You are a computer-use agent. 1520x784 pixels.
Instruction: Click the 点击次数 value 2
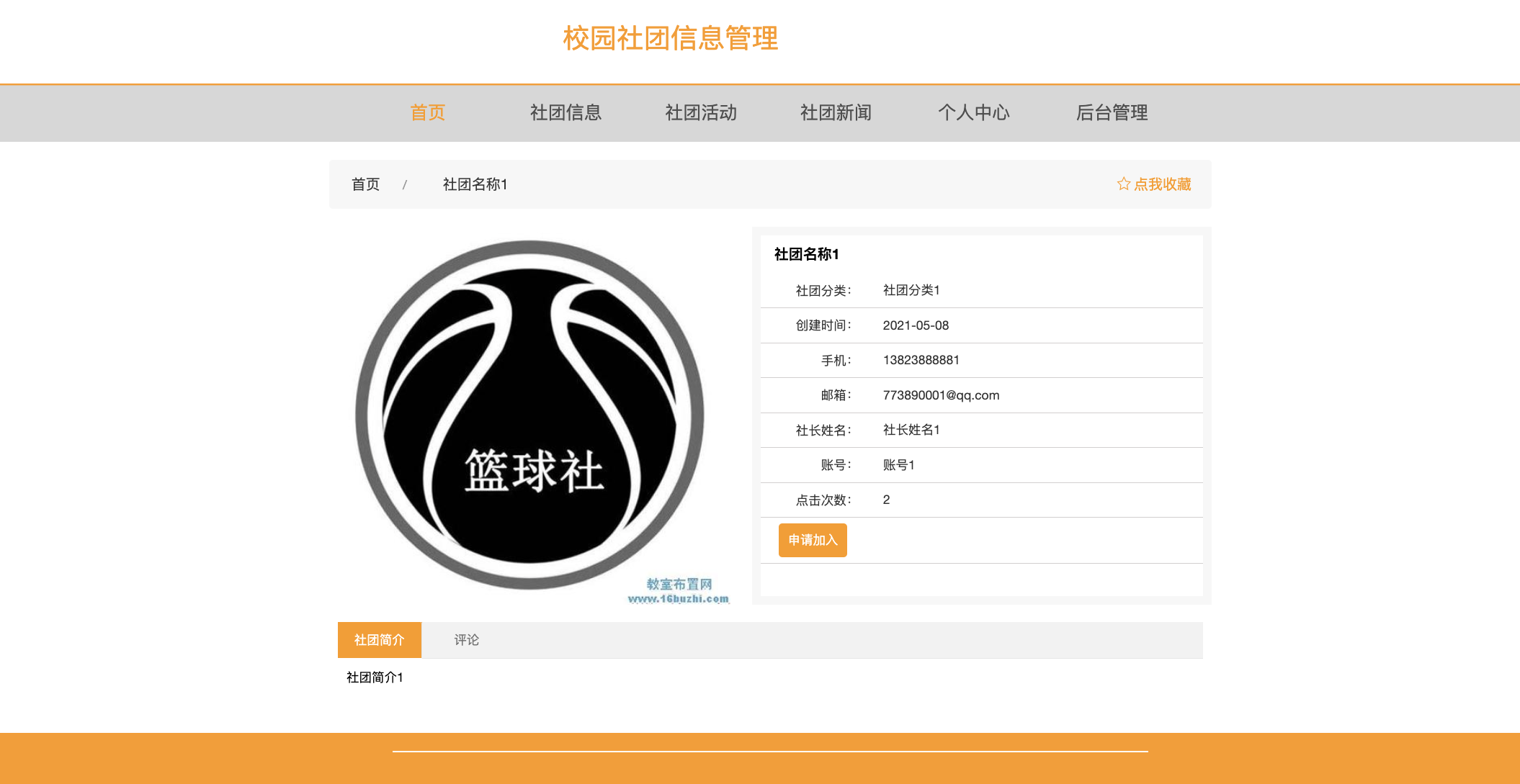point(886,500)
